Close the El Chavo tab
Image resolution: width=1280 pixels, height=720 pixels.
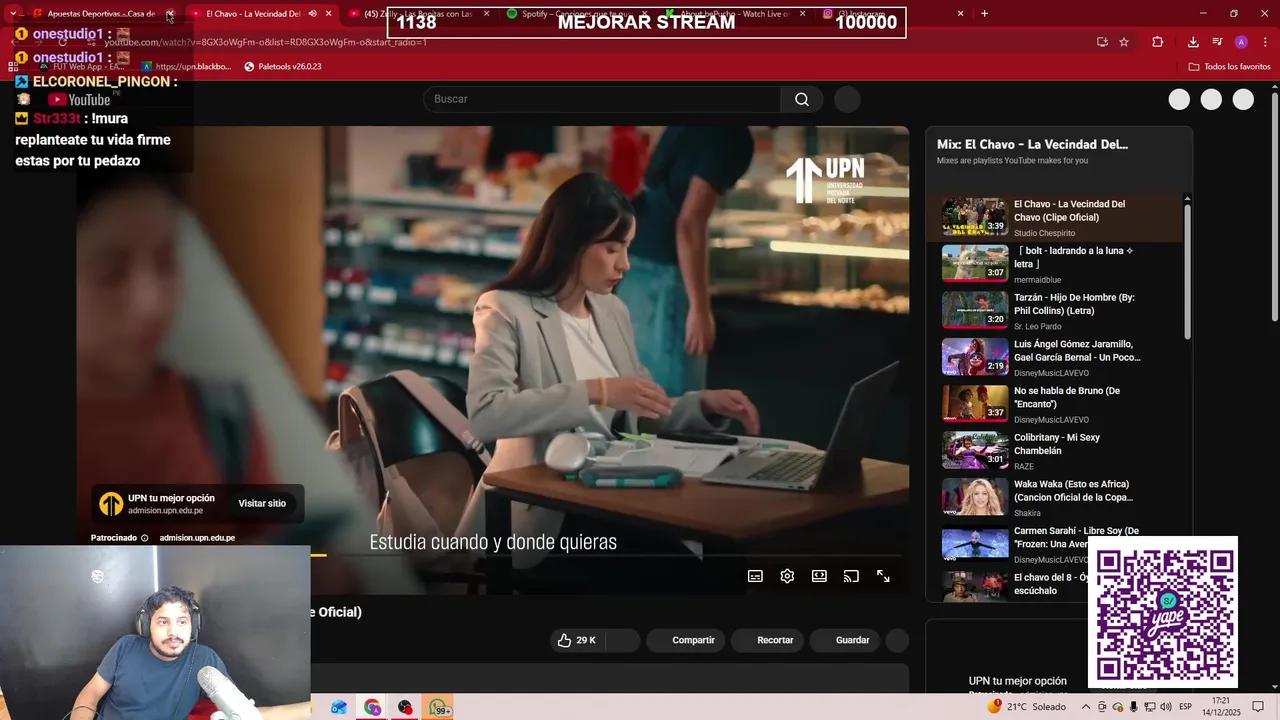[328, 13]
